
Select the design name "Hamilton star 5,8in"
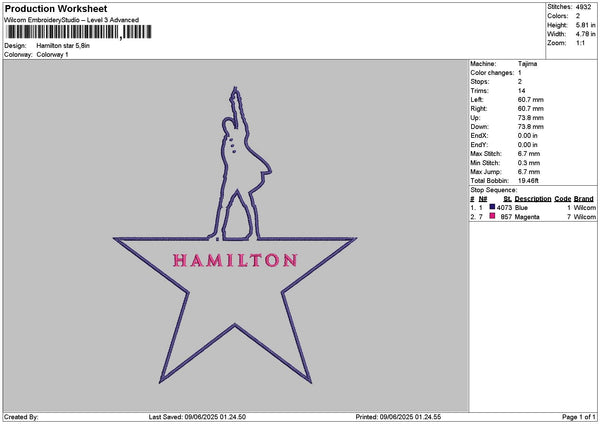[x=63, y=46]
